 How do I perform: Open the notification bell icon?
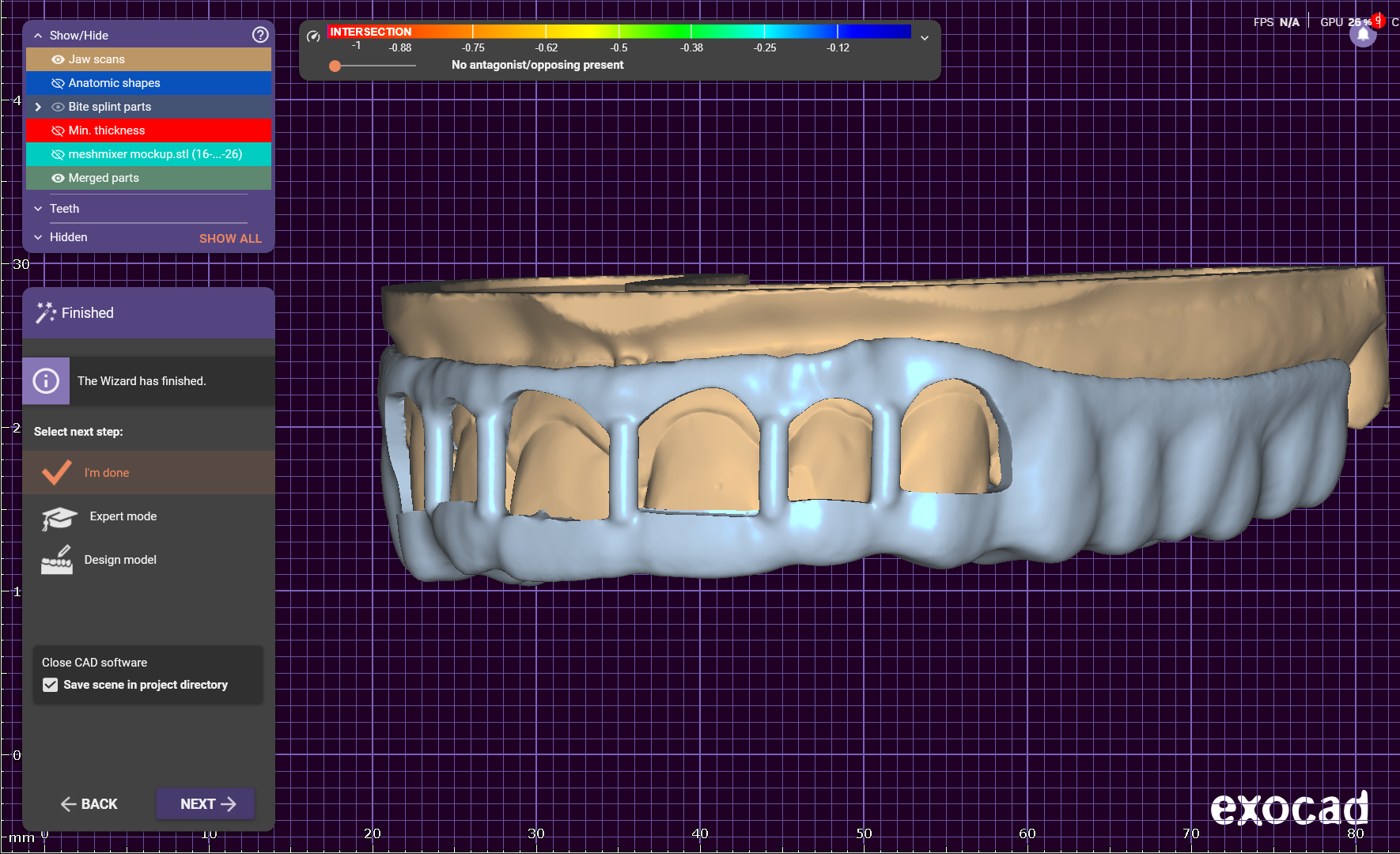click(1363, 35)
